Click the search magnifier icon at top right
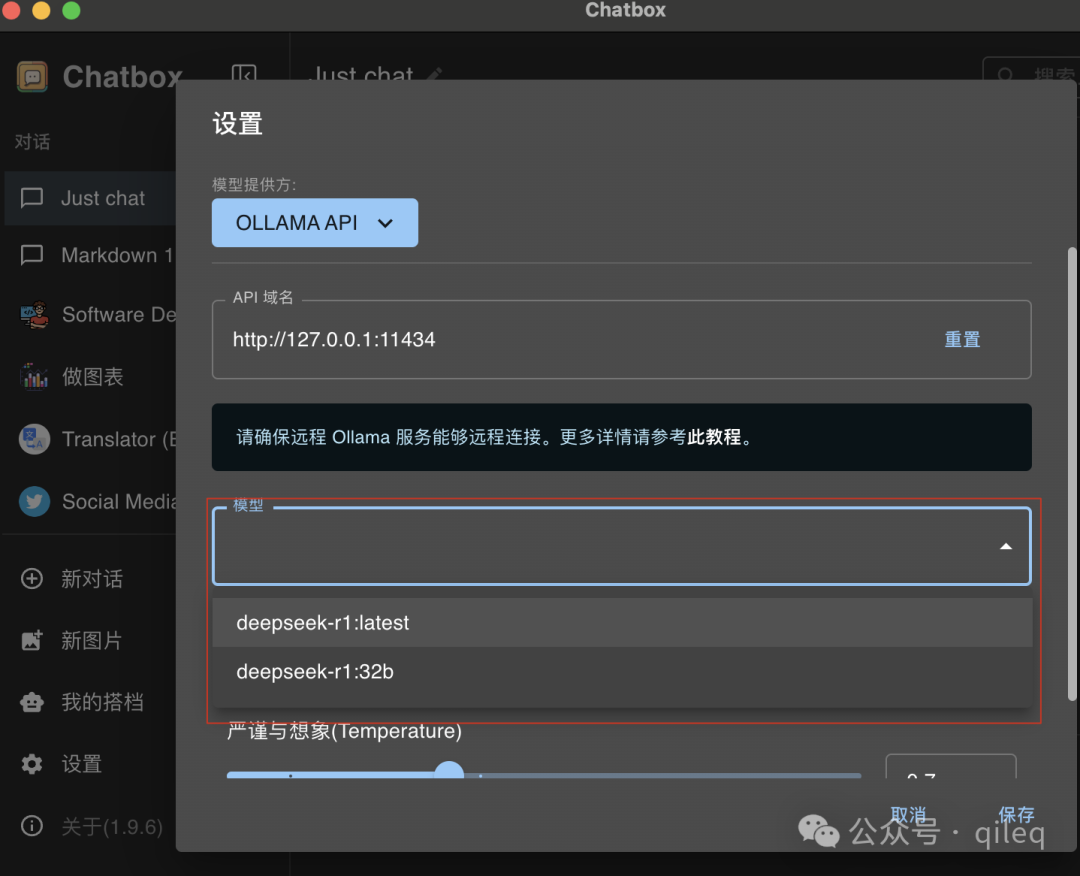This screenshot has height=876, width=1080. pyautogui.click(x=1006, y=73)
